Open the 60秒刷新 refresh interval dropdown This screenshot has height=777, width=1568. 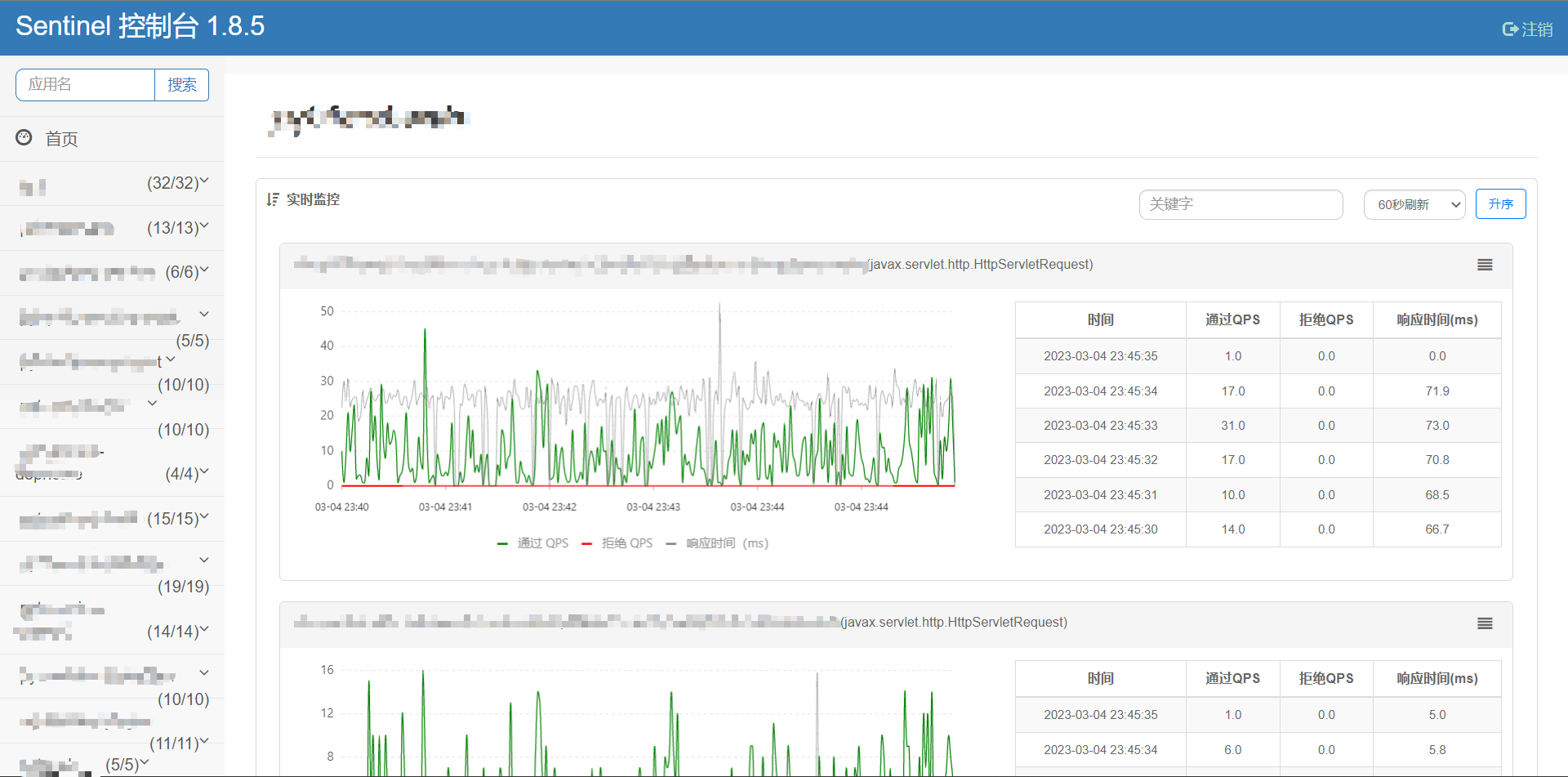coord(1414,204)
